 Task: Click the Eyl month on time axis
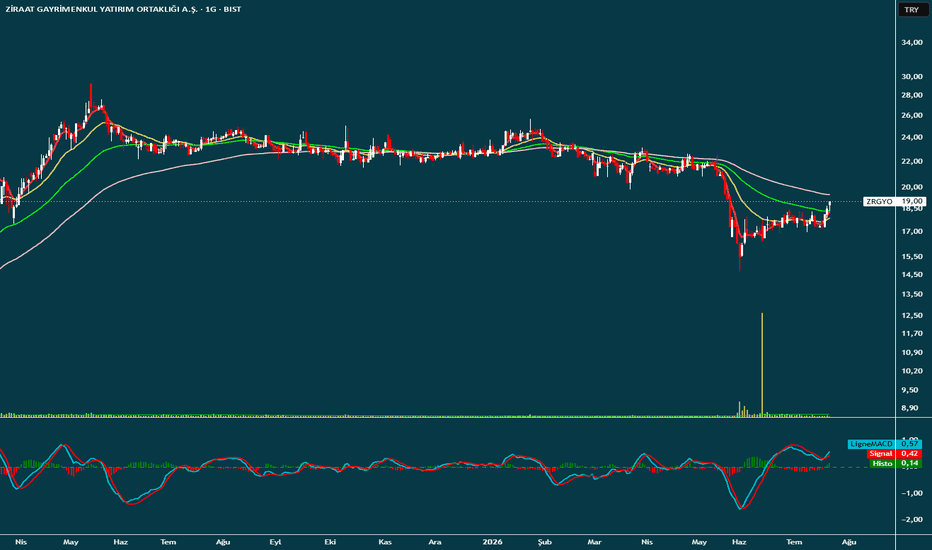(x=275, y=542)
